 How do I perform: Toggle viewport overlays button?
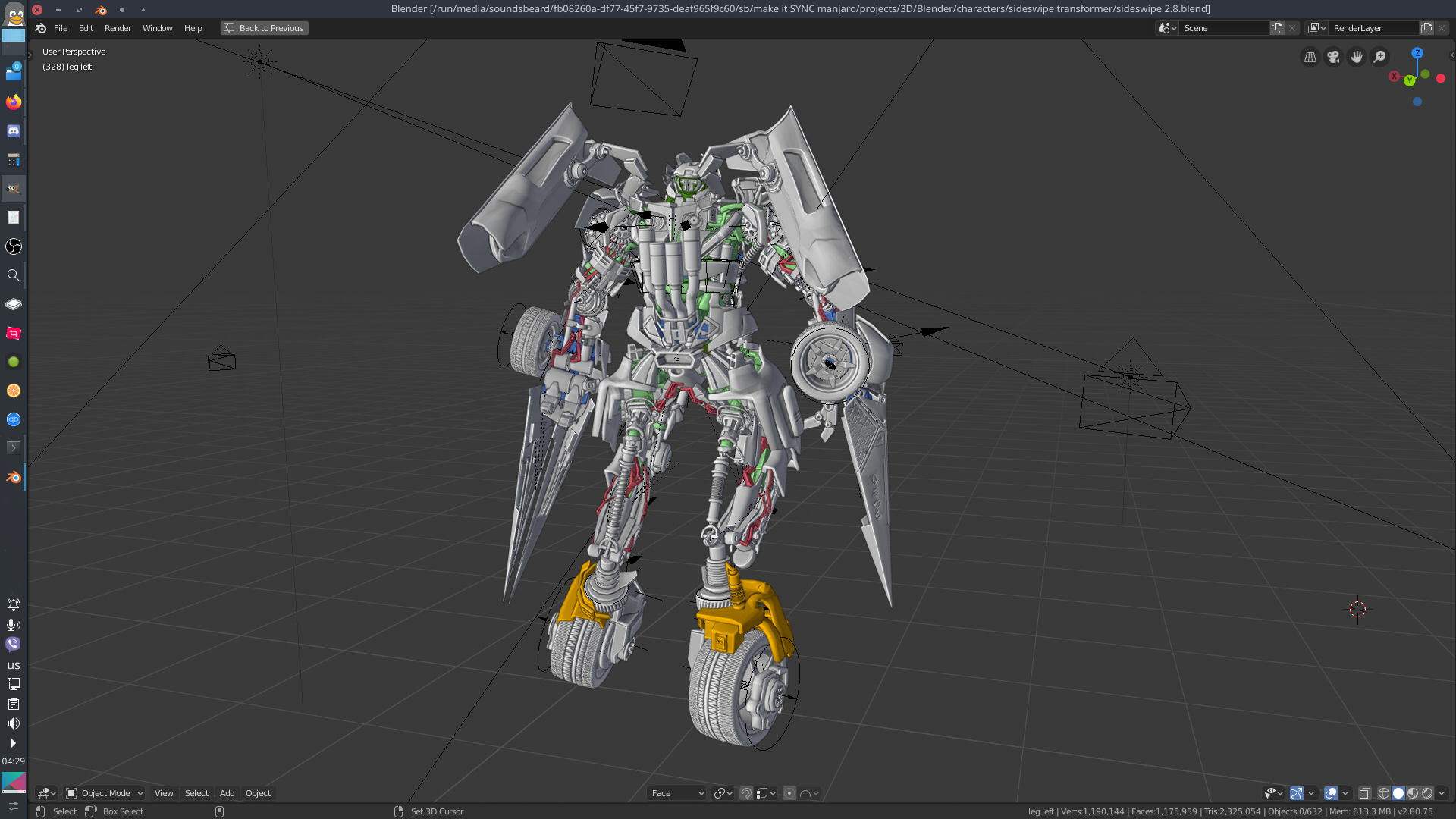[x=1331, y=793]
